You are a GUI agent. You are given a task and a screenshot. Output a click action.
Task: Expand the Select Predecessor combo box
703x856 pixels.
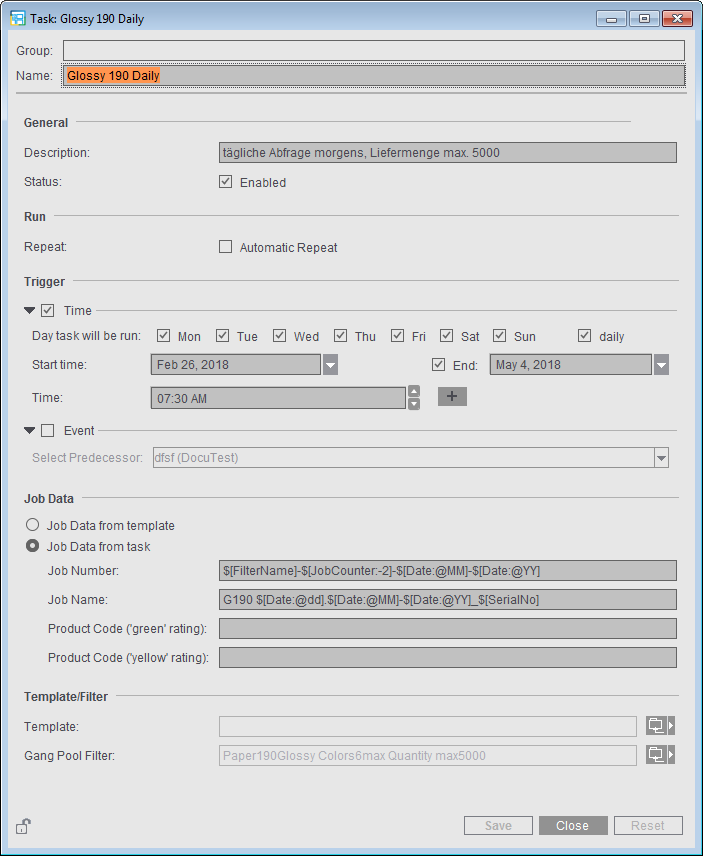click(661, 458)
